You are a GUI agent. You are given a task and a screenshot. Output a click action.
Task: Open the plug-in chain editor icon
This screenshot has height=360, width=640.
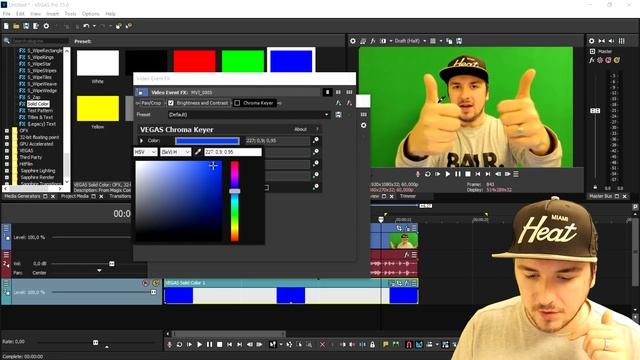(x=338, y=103)
